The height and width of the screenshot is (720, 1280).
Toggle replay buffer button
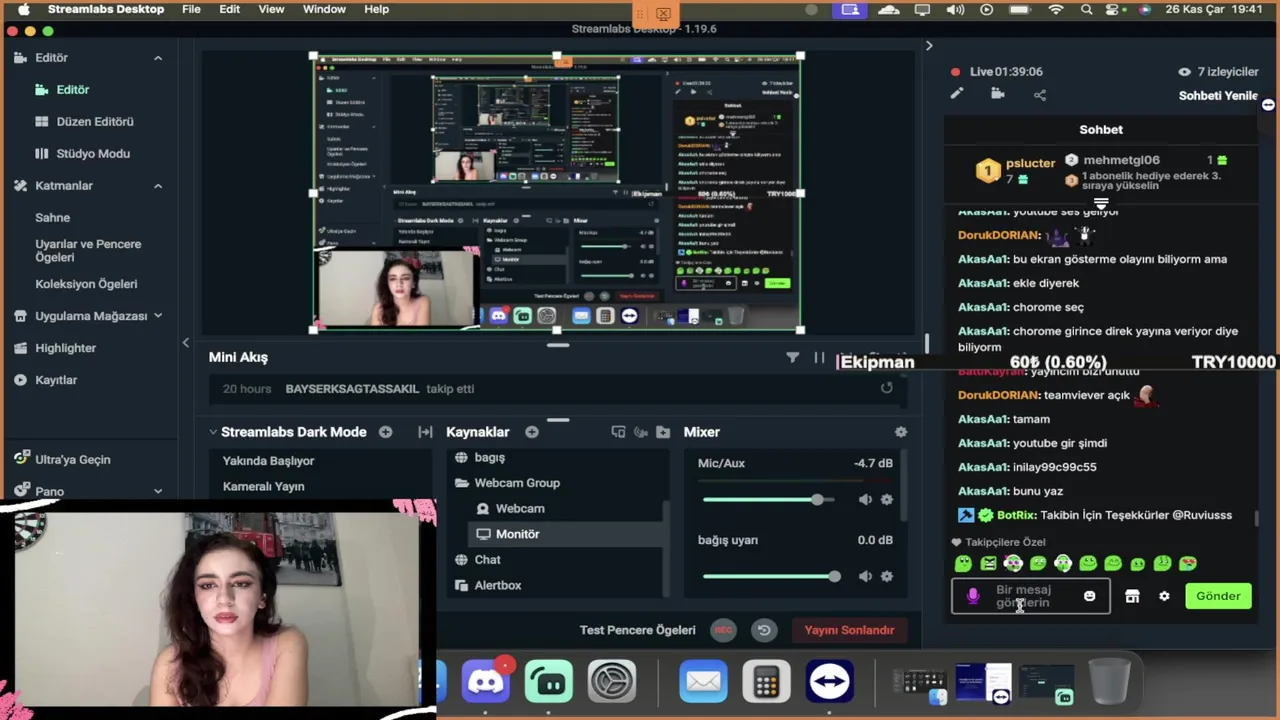pyautogui.click(x=764, y=630)
